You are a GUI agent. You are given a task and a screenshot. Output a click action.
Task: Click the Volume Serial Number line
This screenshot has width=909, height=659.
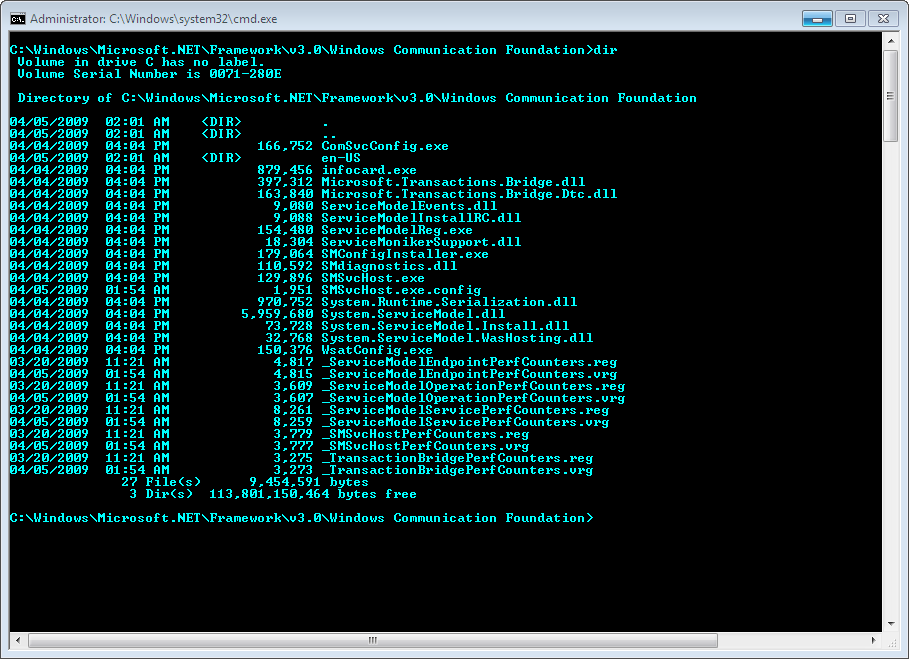tap(150, 74)
